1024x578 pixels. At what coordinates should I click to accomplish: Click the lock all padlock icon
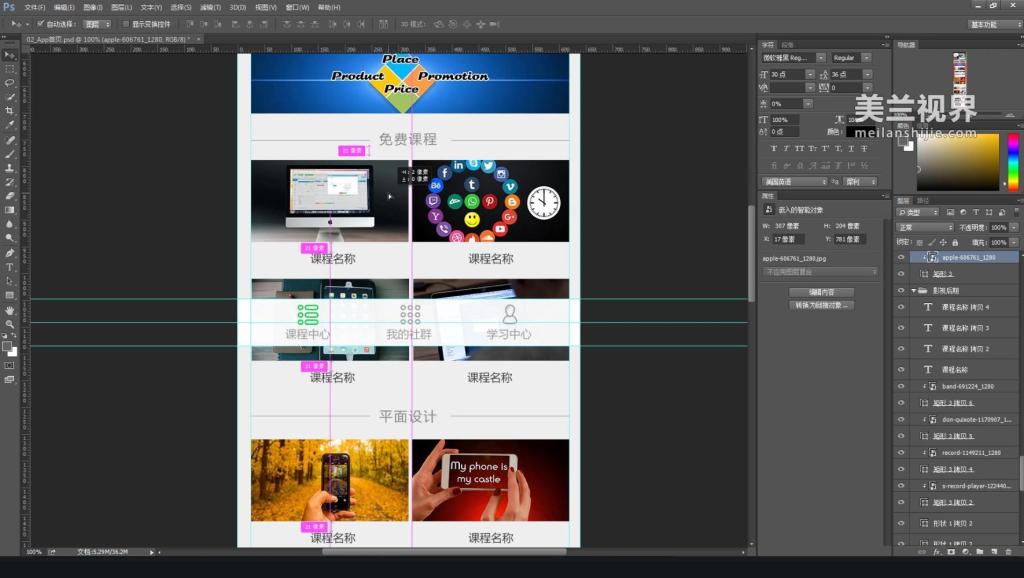tap(955, 242)
